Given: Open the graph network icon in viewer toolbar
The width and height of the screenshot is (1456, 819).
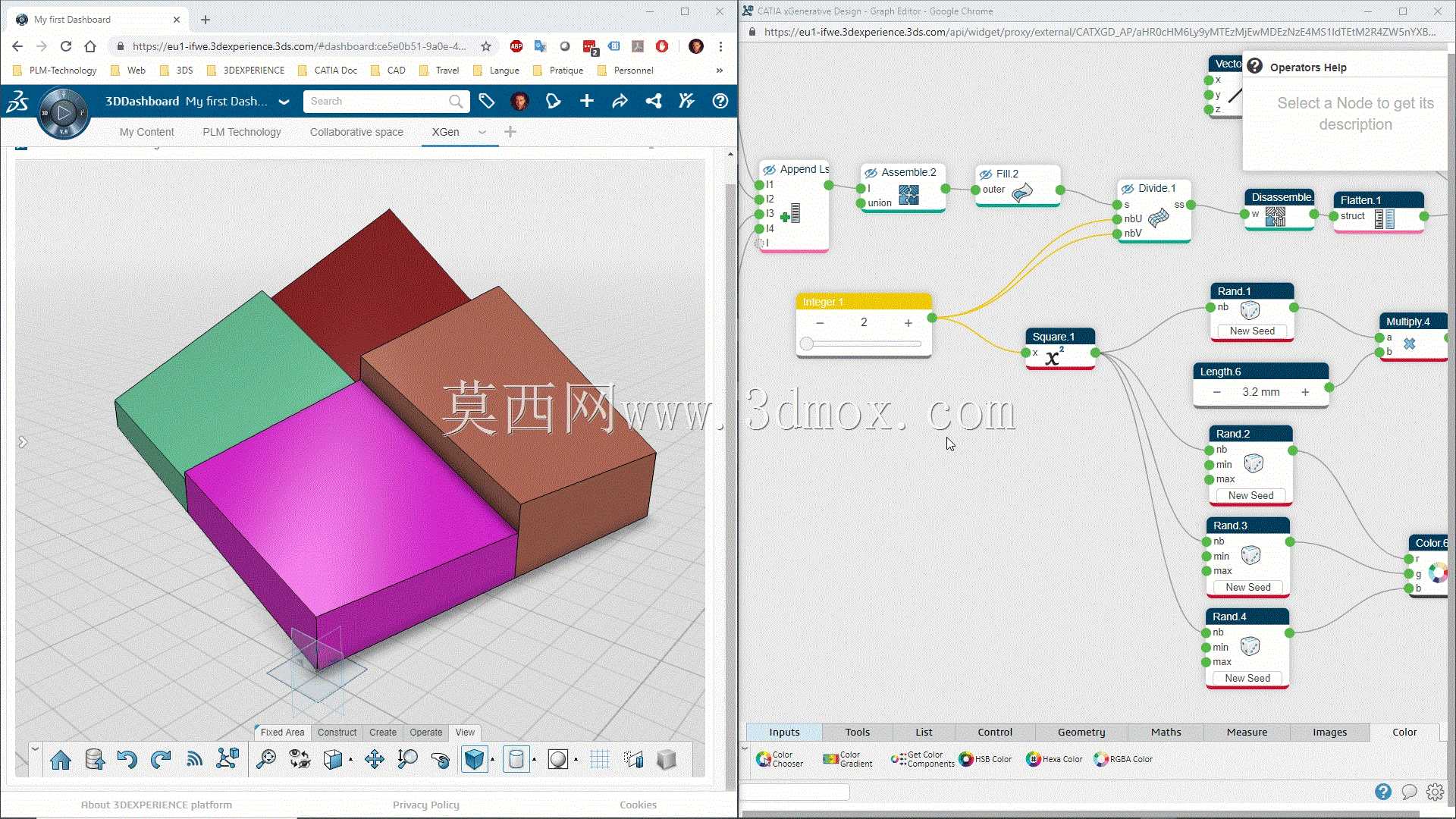Looking at the screenshot, I should pyautogui.click(x=227, y=759).
